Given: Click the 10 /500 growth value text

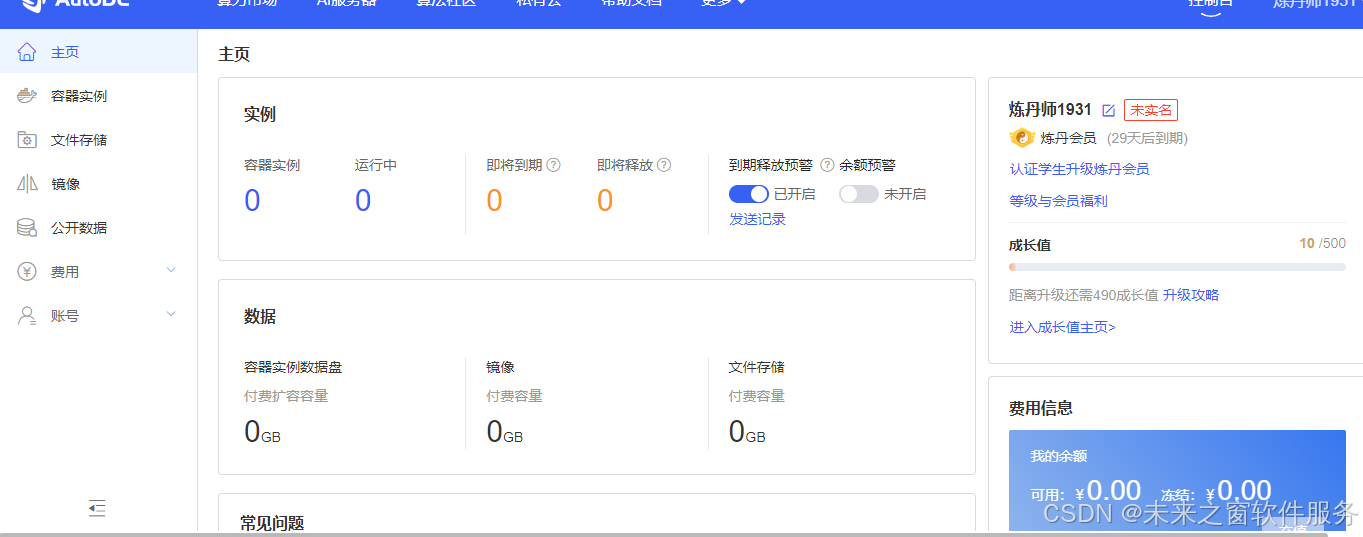Looking at the screenshot, I should click(x=1322, y=243).
